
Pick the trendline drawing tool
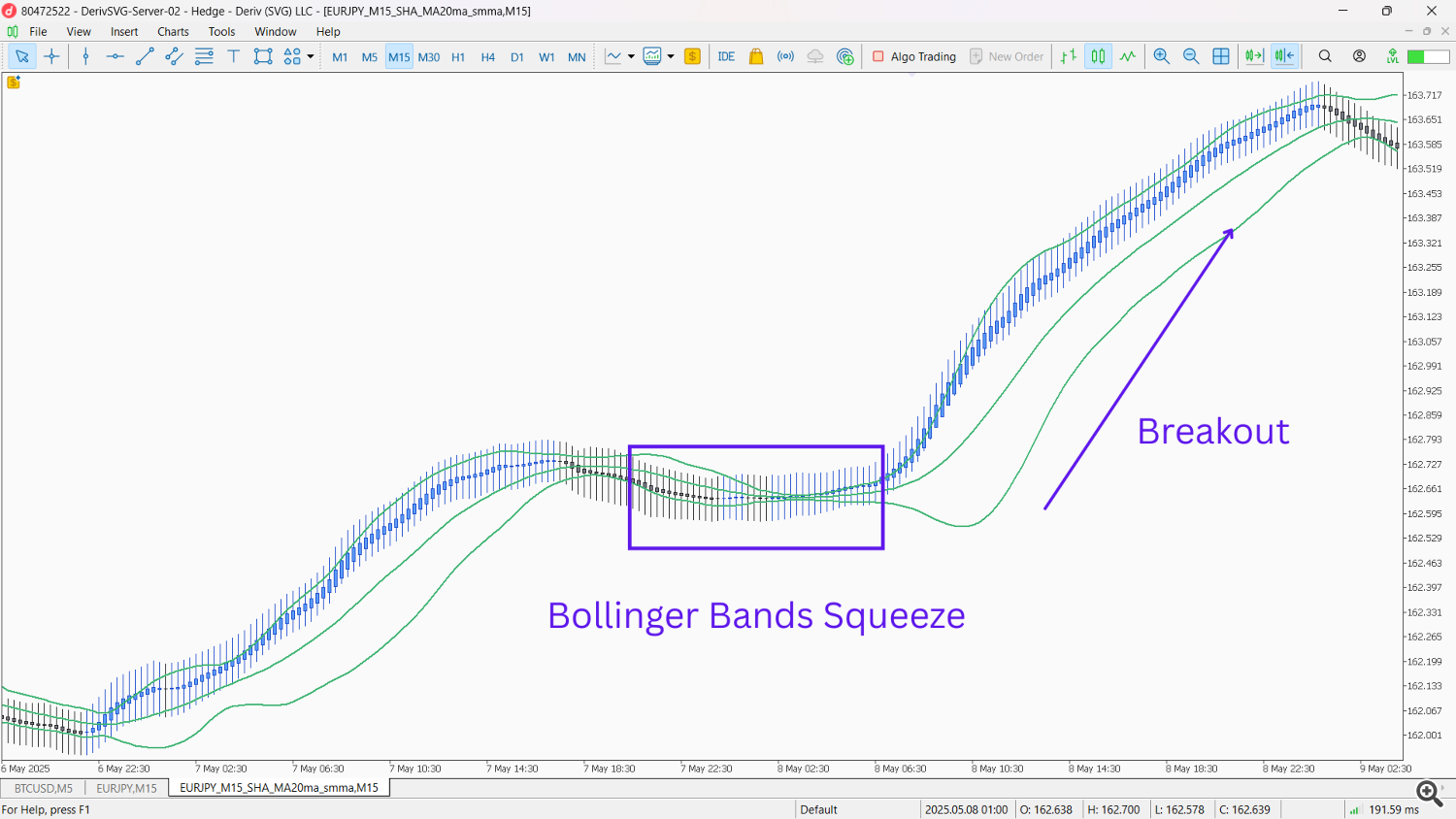145,56
